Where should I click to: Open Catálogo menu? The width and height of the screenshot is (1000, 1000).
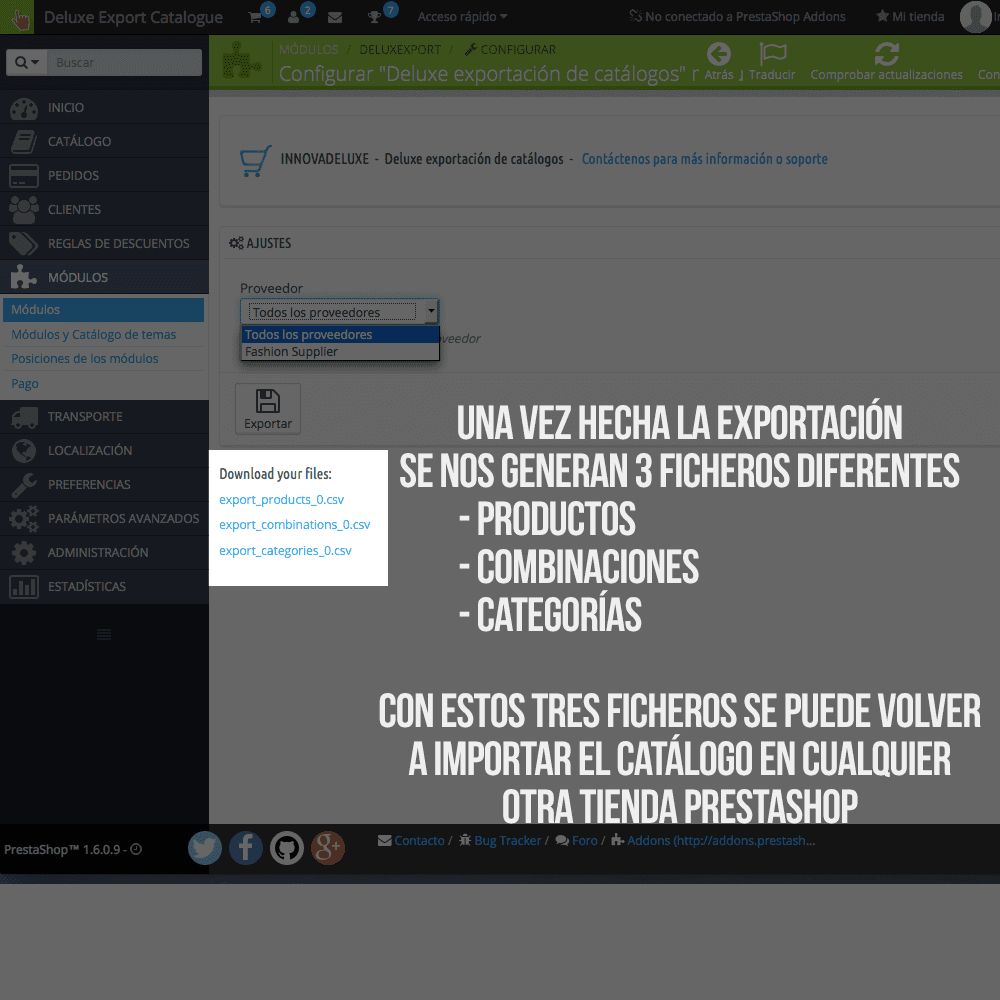[105, 141]
